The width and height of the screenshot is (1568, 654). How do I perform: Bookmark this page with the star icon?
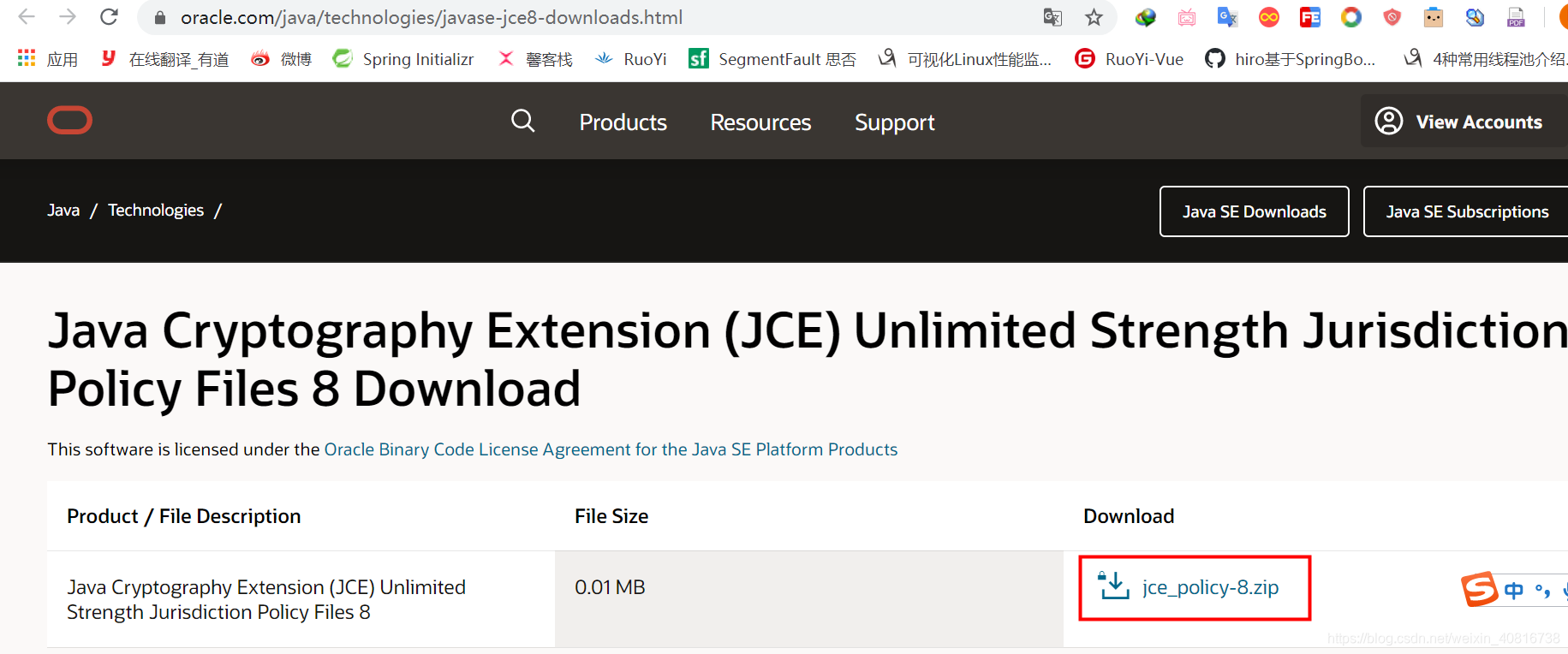(1094, 17)
